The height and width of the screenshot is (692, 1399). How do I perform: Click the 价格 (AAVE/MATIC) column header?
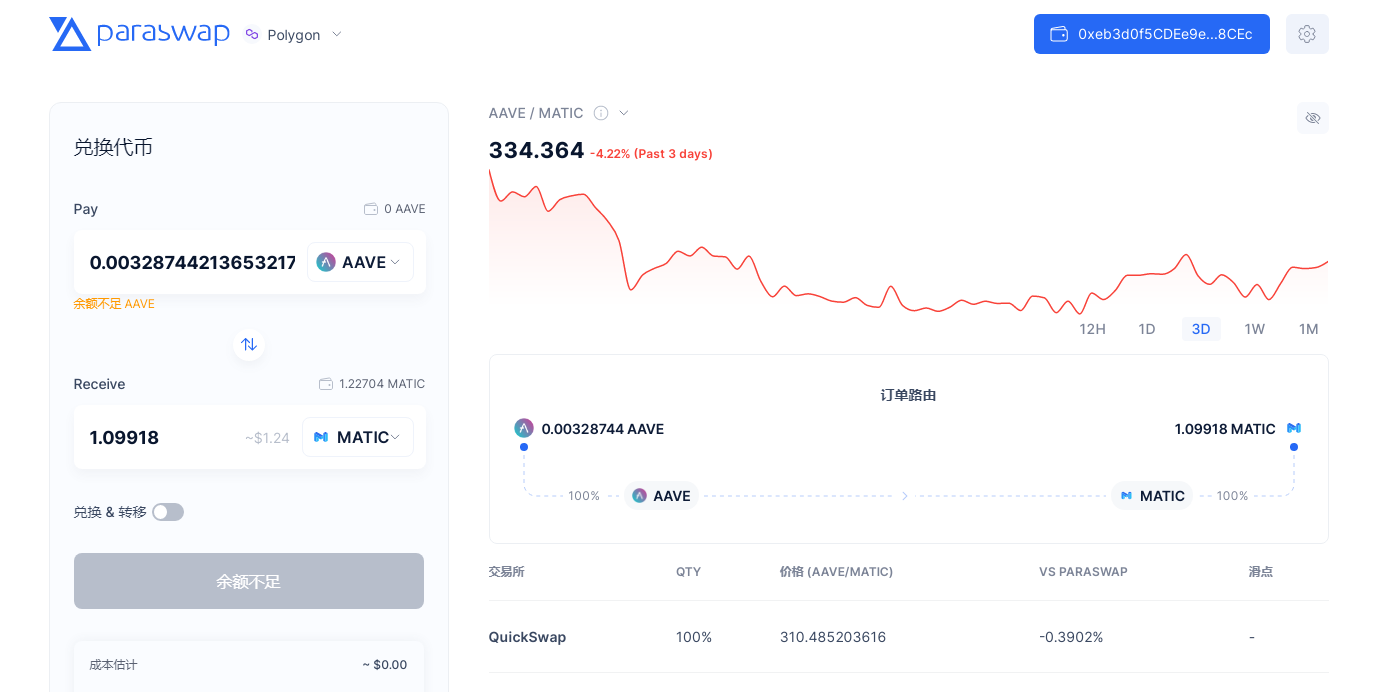[836, 572]
